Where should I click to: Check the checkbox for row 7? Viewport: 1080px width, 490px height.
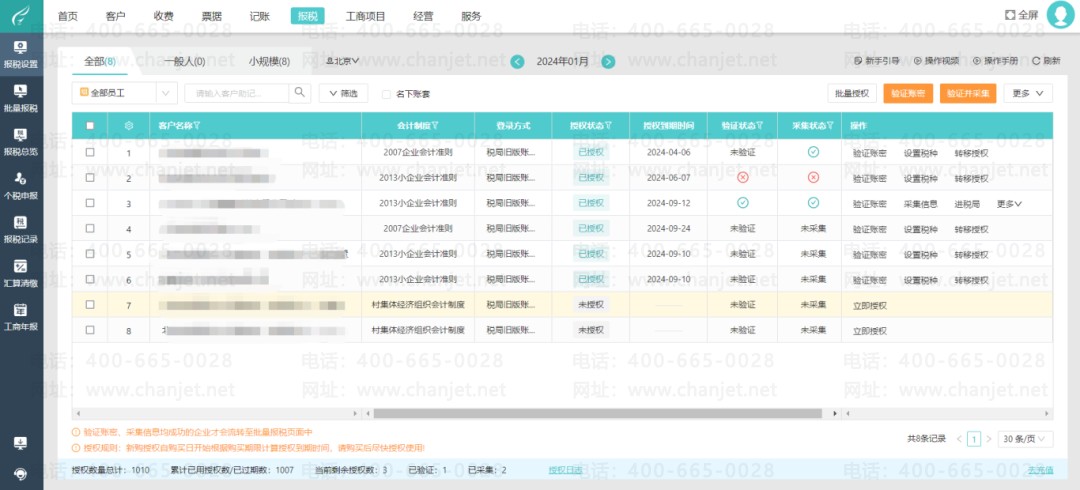coord(90,305)
